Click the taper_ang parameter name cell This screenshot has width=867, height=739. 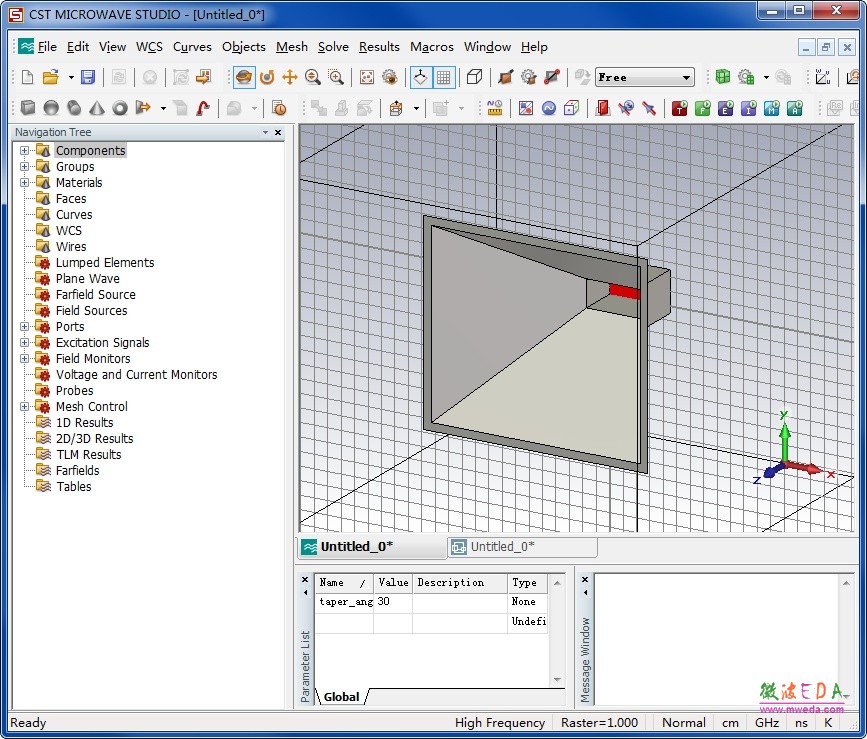coord(344,602)
